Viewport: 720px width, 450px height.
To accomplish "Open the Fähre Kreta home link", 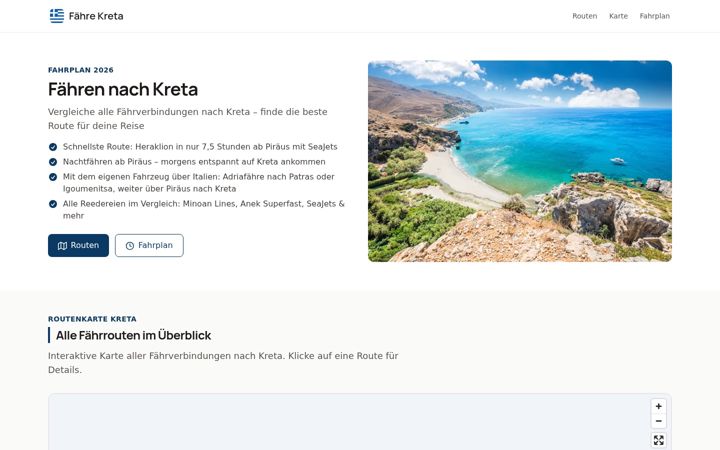I will pos(86,16).
